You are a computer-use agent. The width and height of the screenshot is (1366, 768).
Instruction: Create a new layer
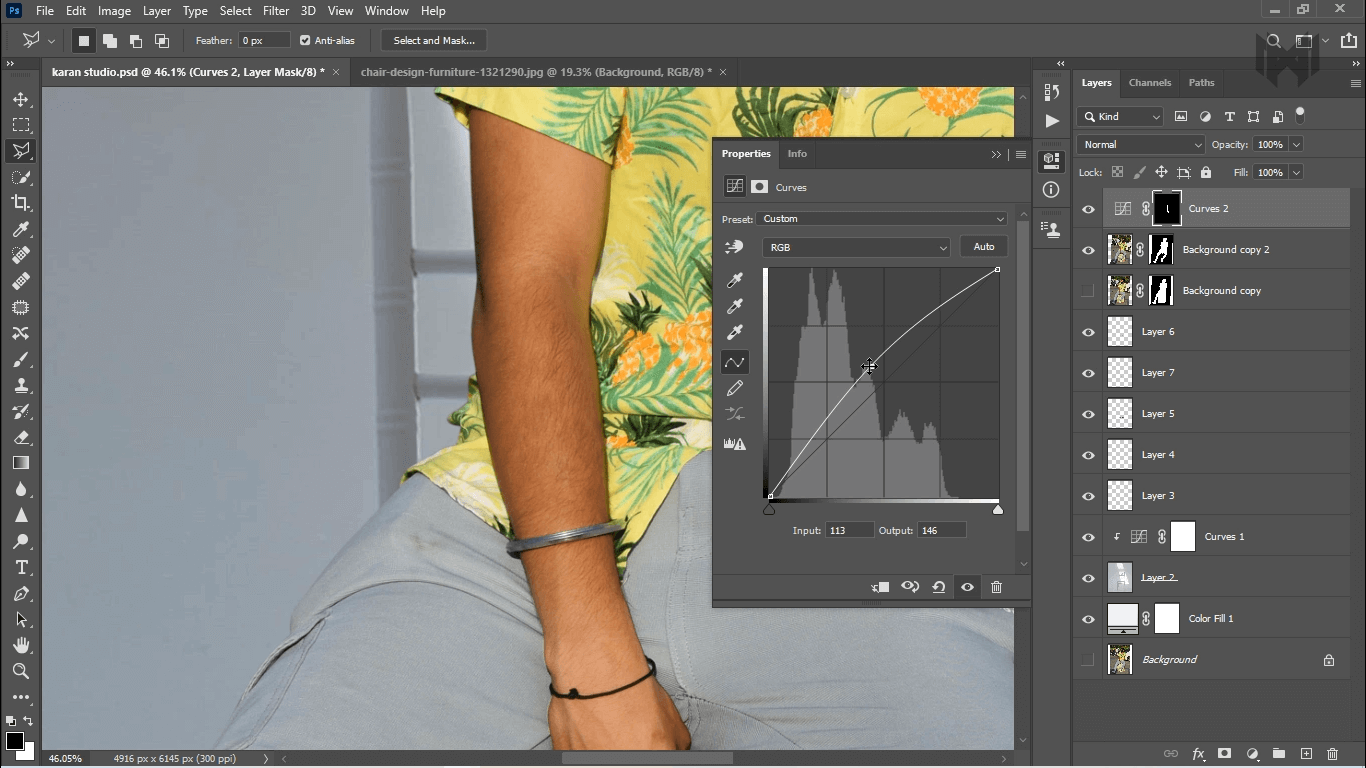click(1306, 754)
